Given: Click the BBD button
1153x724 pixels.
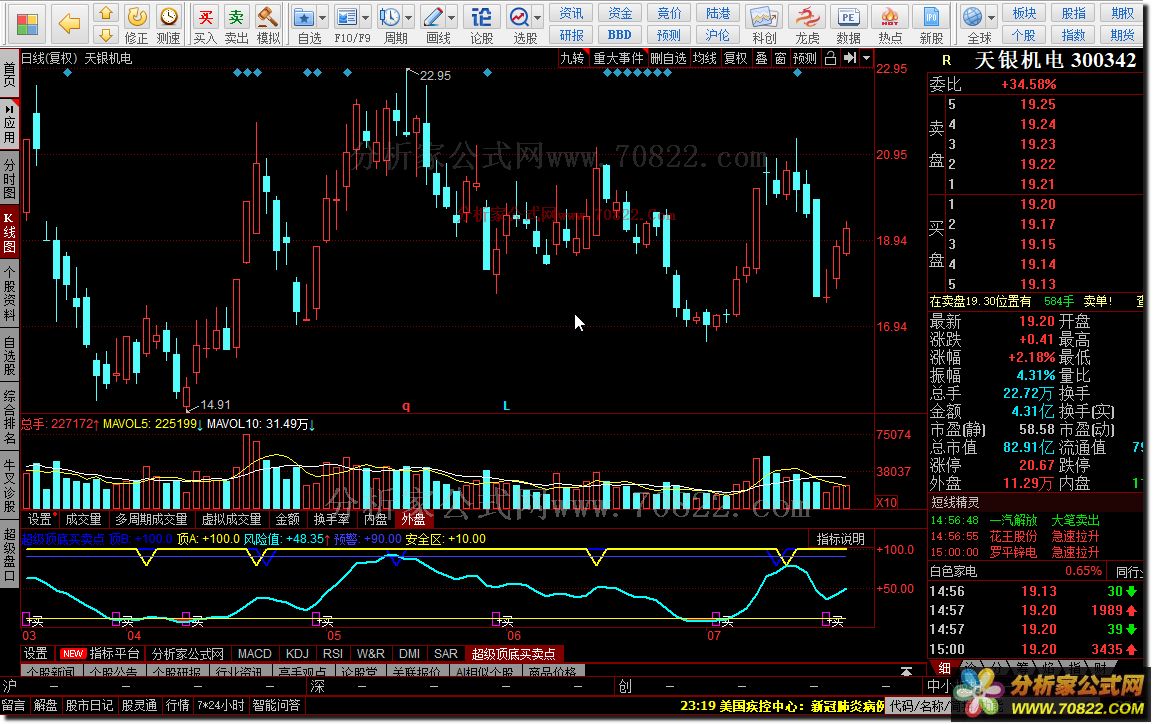Looking at the screenshot, I should click(620, 35).
